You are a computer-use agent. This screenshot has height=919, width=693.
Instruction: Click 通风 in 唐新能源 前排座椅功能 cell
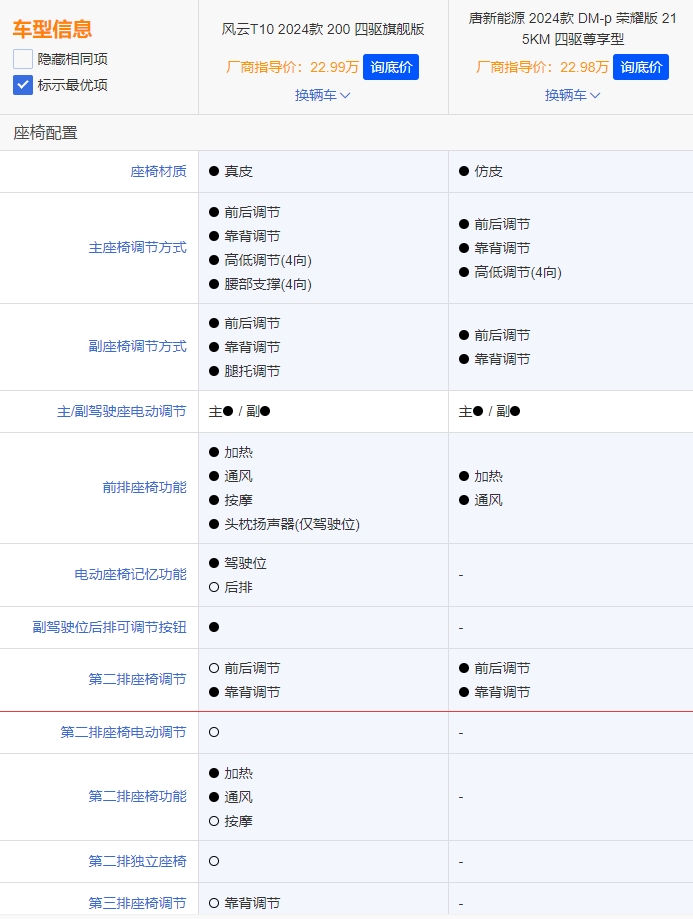tap(488, 500)
